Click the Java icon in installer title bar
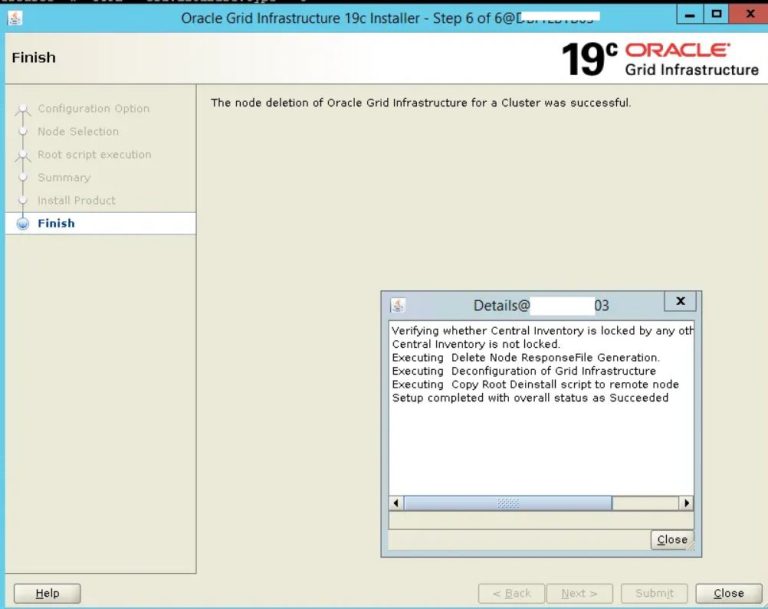 coord(15,18)
